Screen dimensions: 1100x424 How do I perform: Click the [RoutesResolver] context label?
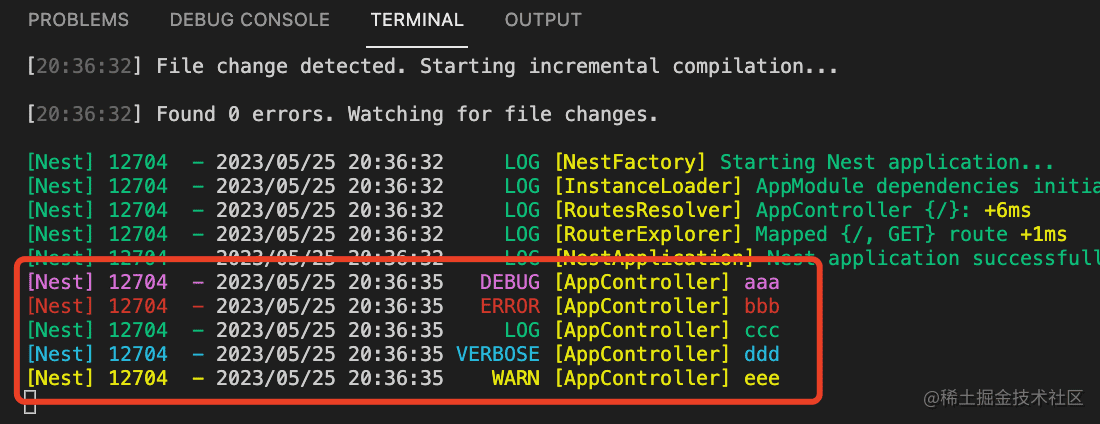pyautogui.click(x=649, y=210)
